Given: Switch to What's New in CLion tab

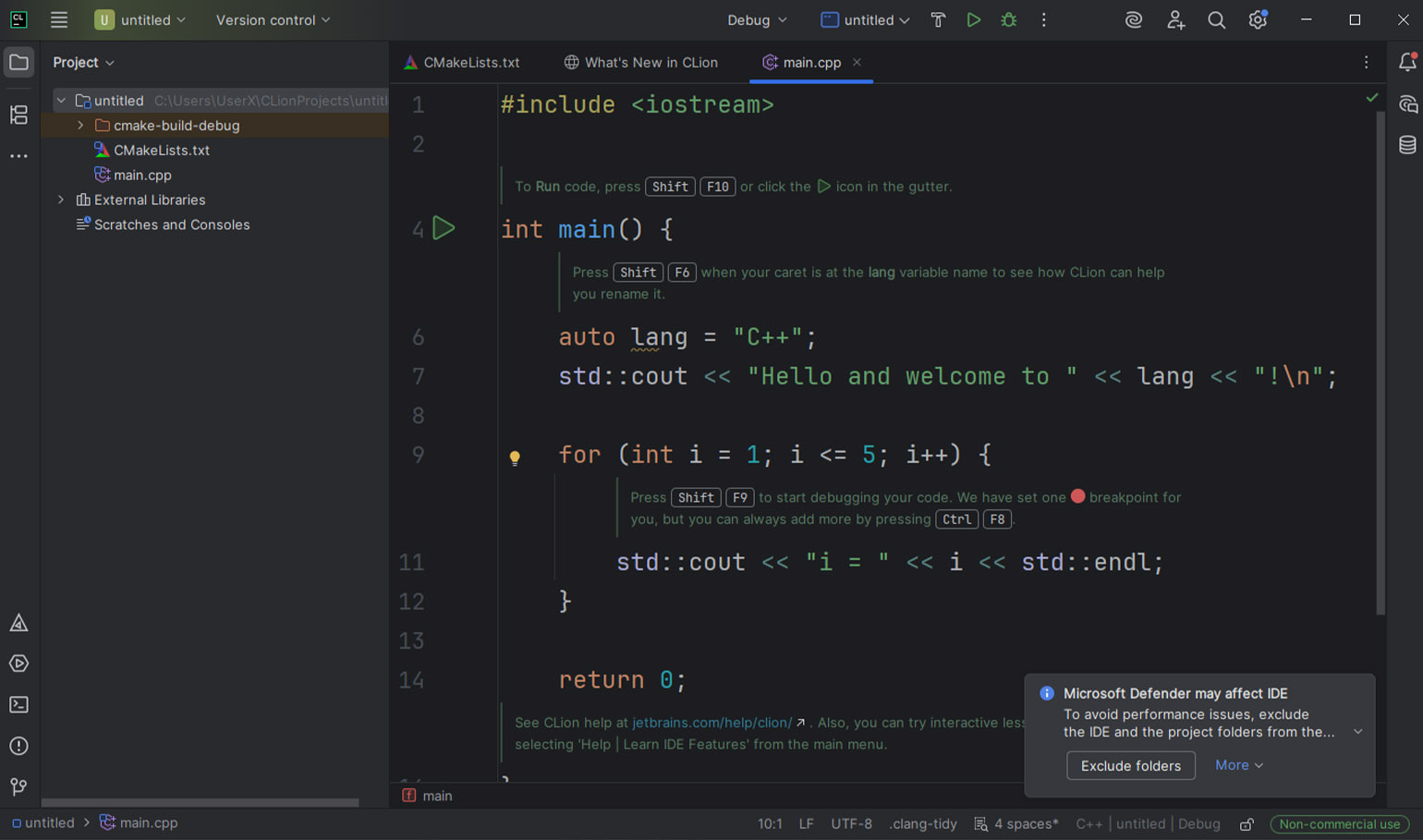Looking at the screenshot, I should tap(641, 63).
